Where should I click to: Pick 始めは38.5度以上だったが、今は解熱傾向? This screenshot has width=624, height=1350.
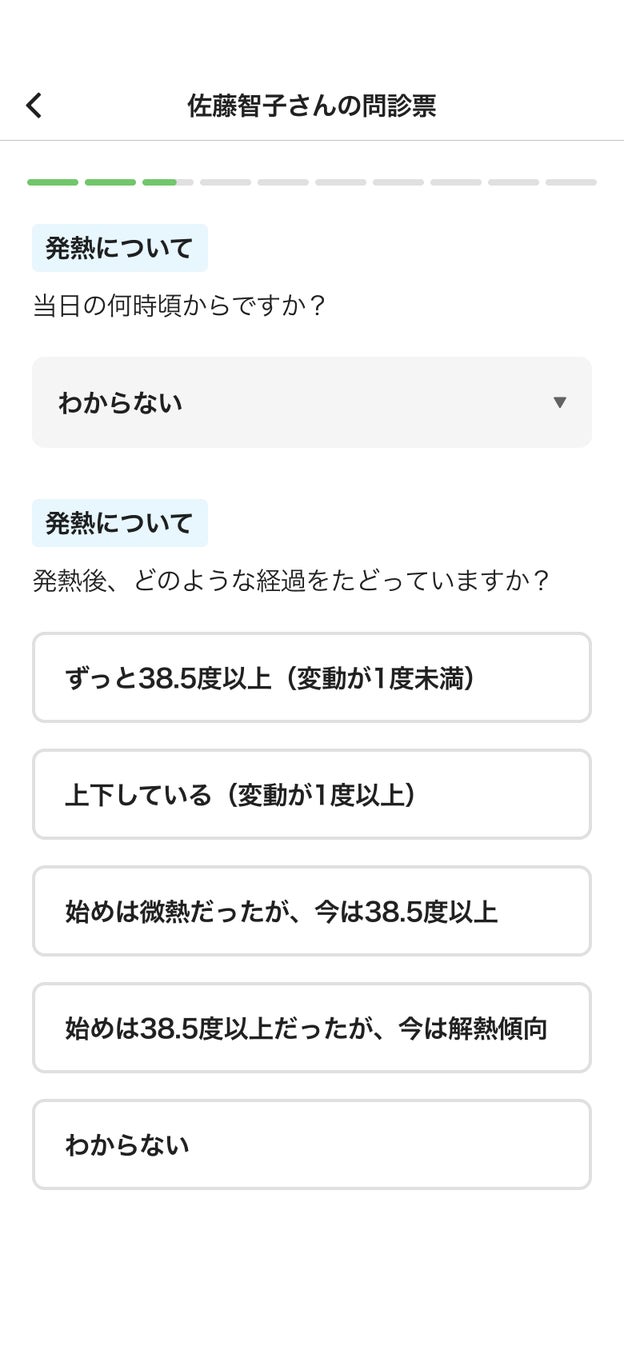coord(311,1028)
